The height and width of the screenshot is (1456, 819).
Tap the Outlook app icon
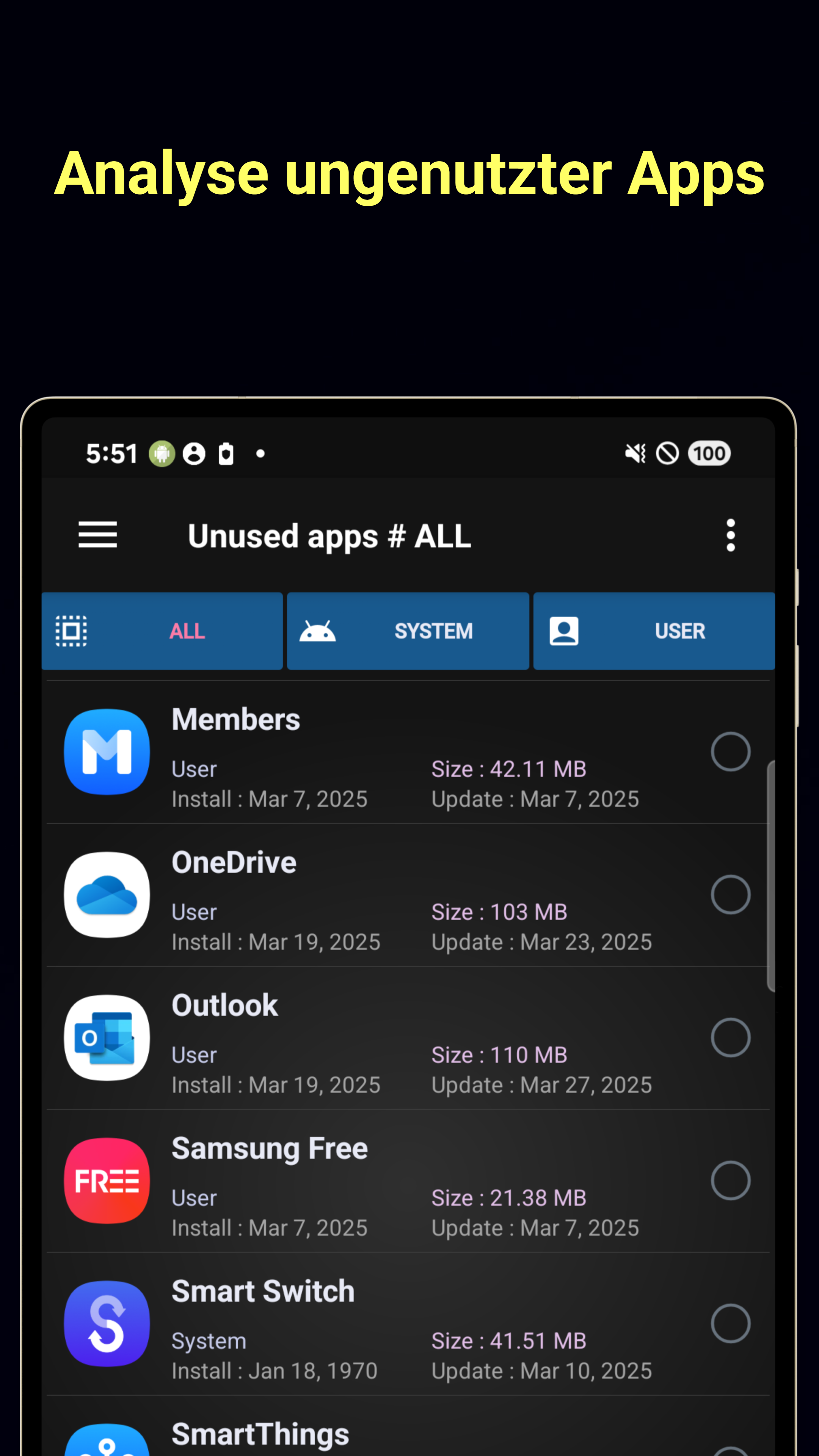click(107, 1037)
